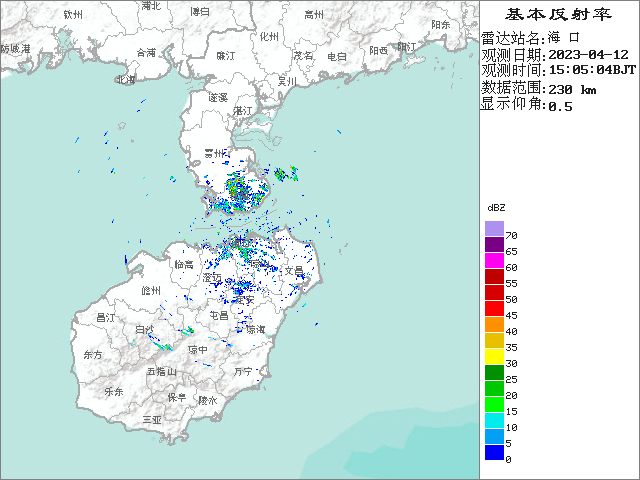
Task: Click the 澄迈 county label
Action: coord(212,278)
